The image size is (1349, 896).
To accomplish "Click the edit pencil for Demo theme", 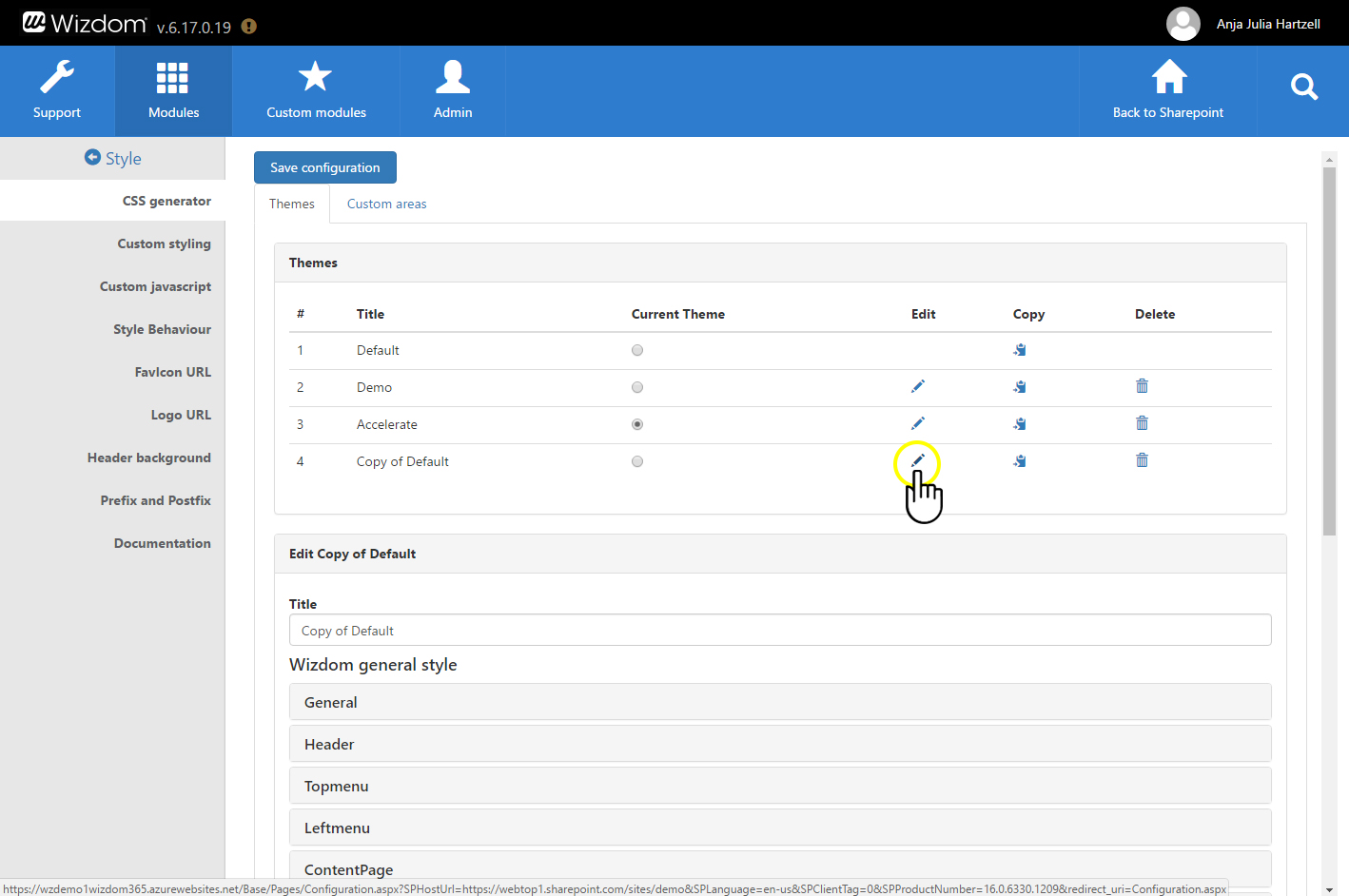I will pos(917,386).
